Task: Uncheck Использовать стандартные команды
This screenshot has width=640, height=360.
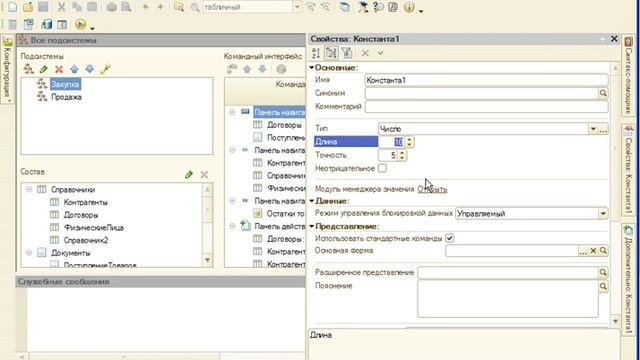Action: coord(449,238)
